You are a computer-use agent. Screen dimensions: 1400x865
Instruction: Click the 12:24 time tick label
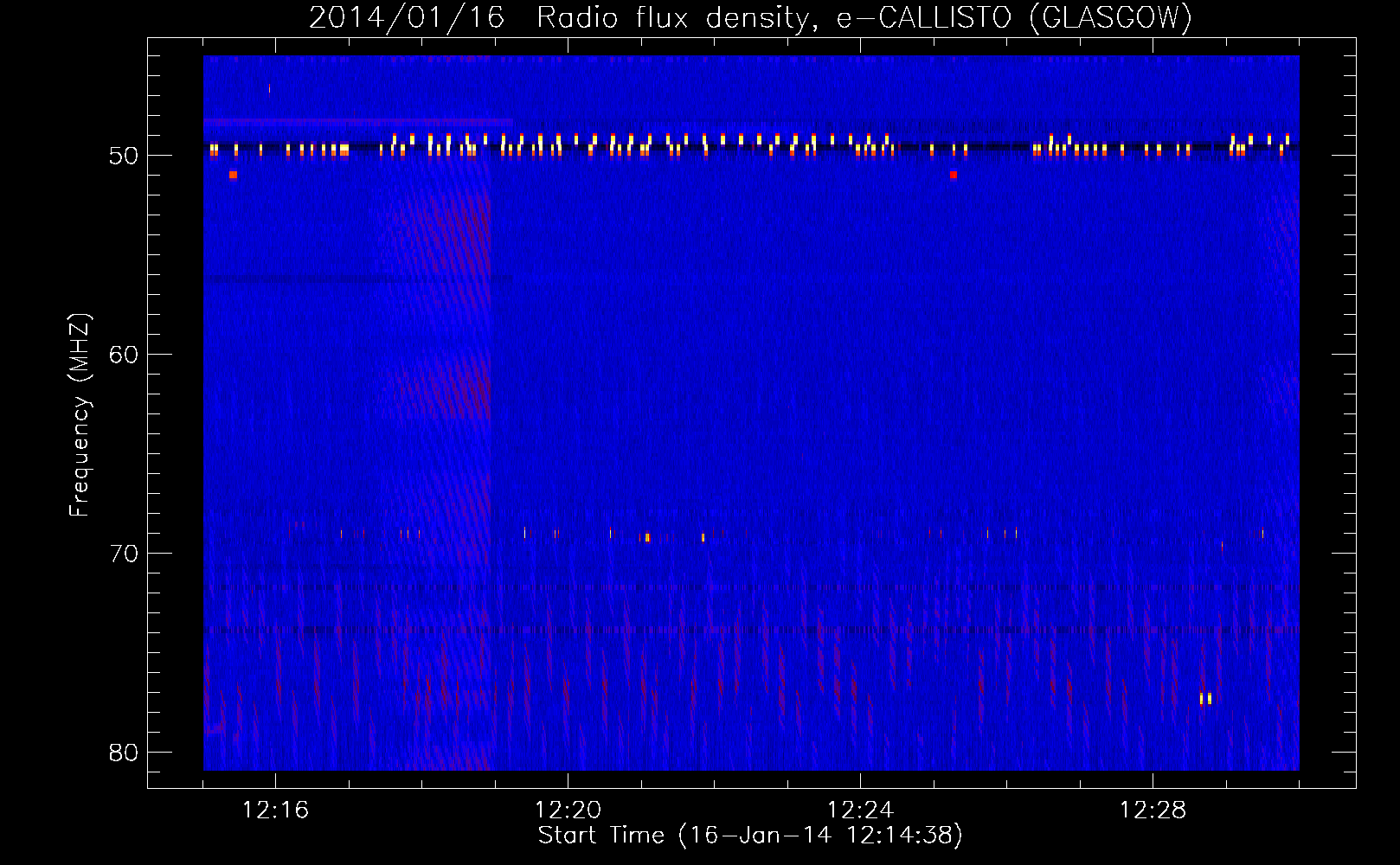pyautogui.click(x=860, y=811)
